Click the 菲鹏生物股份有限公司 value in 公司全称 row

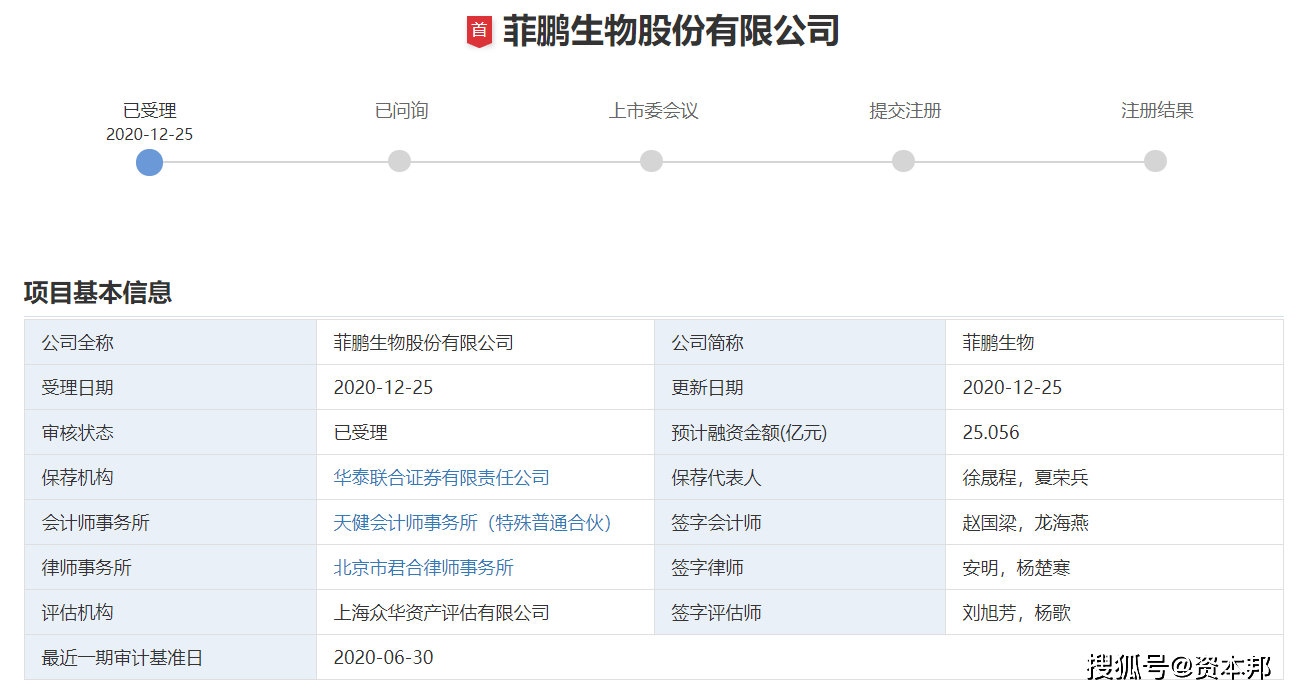pos(423,343)
